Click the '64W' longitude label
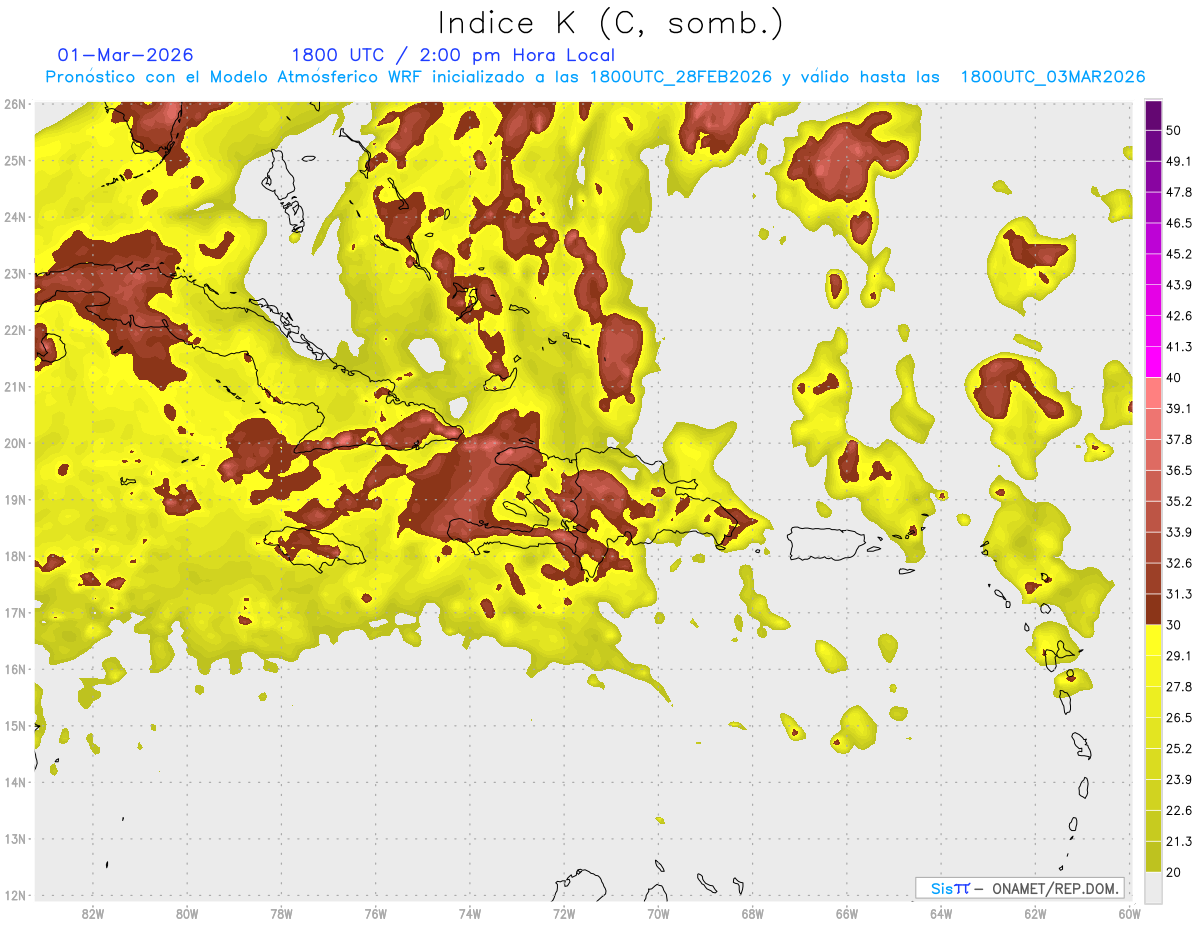This screenshot has width=1200, height=927. tap(941, 913)
